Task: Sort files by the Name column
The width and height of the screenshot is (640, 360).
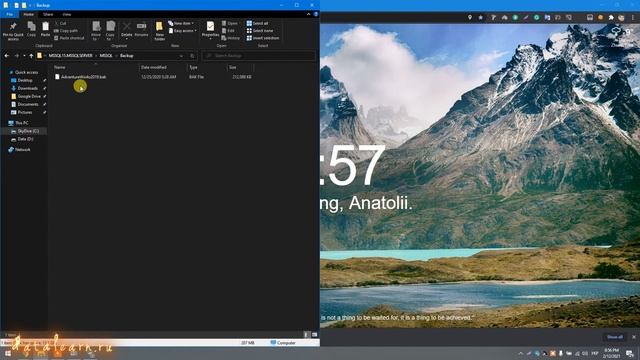Action: (60, 67)
